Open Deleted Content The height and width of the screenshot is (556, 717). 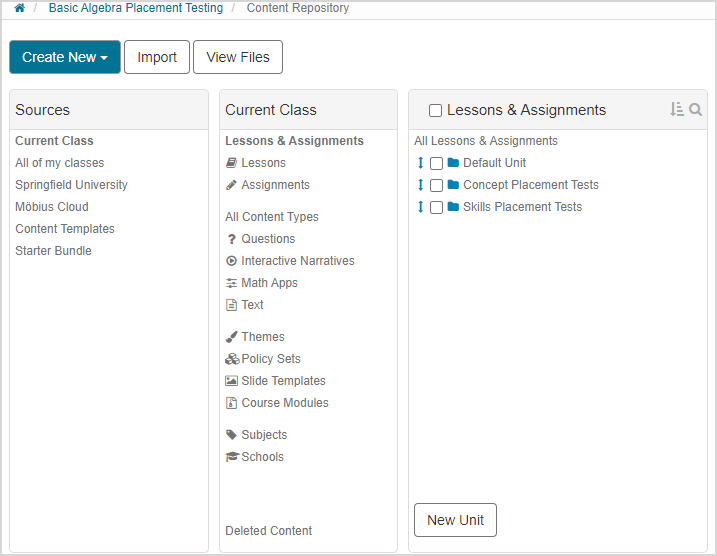click(x=269, y=531)
